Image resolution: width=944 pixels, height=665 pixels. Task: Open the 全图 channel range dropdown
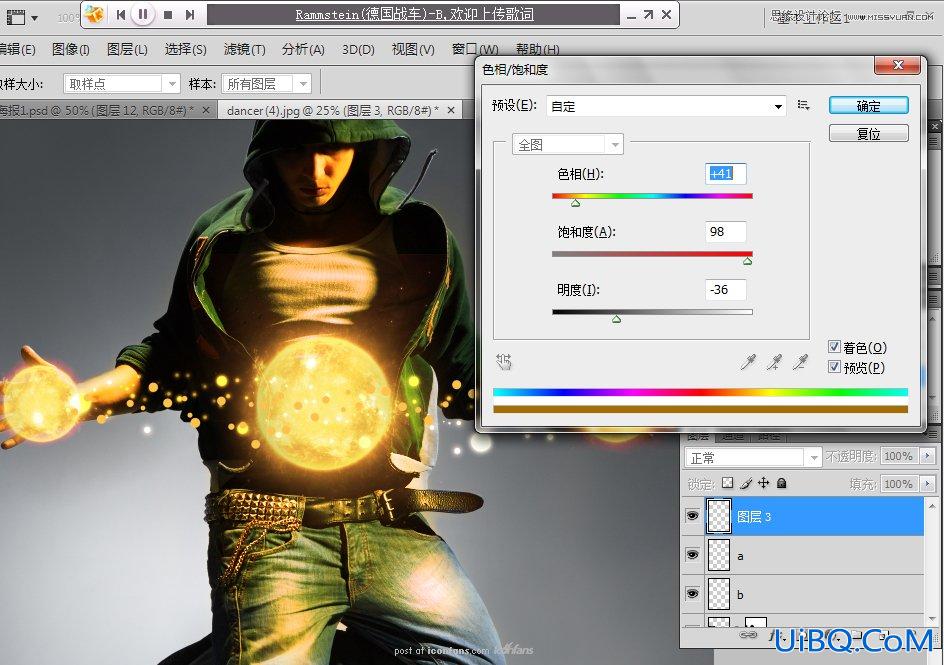[567, 145]
